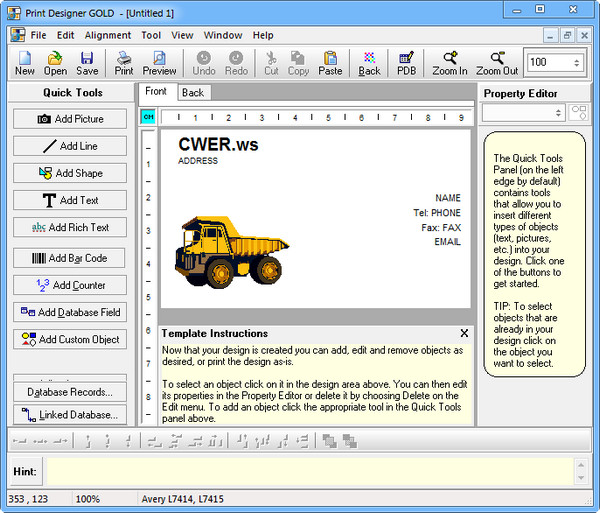Viewport: 600px width, 513px height.
Task: Open Preview from the toolbar
Action: [159, 62]
